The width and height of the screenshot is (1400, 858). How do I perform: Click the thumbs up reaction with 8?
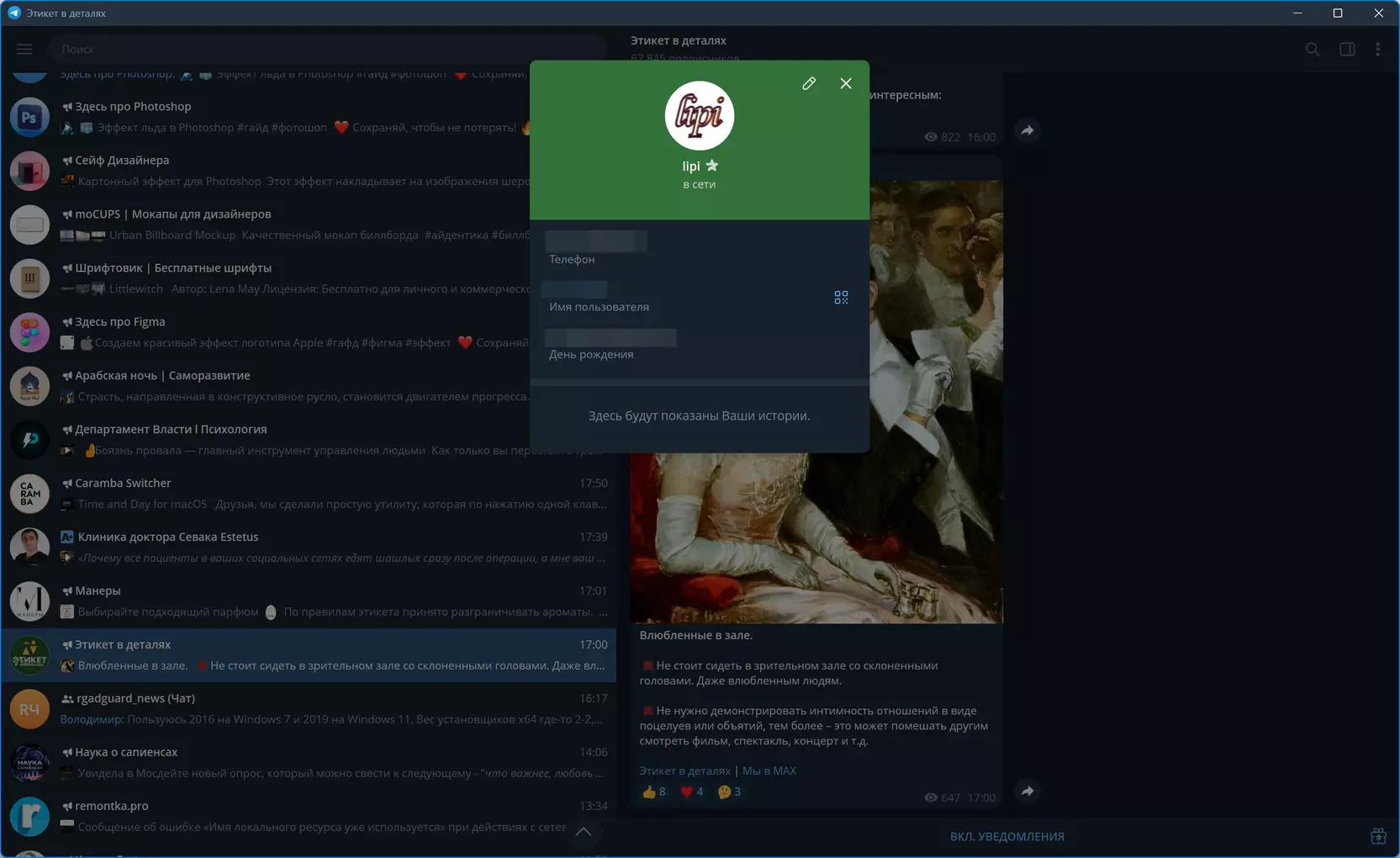(x=654, y=792)
